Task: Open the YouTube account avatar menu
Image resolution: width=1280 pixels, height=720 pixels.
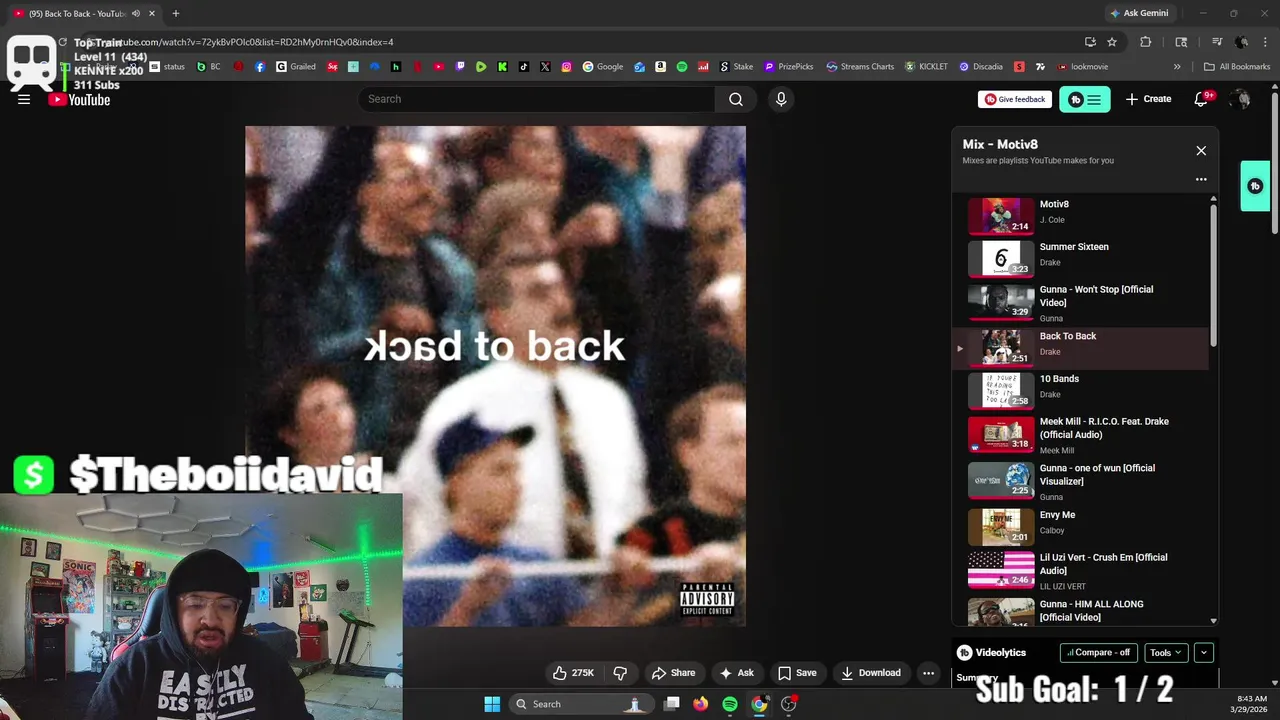Action: pyautogui.click(x=1241, y=99)
